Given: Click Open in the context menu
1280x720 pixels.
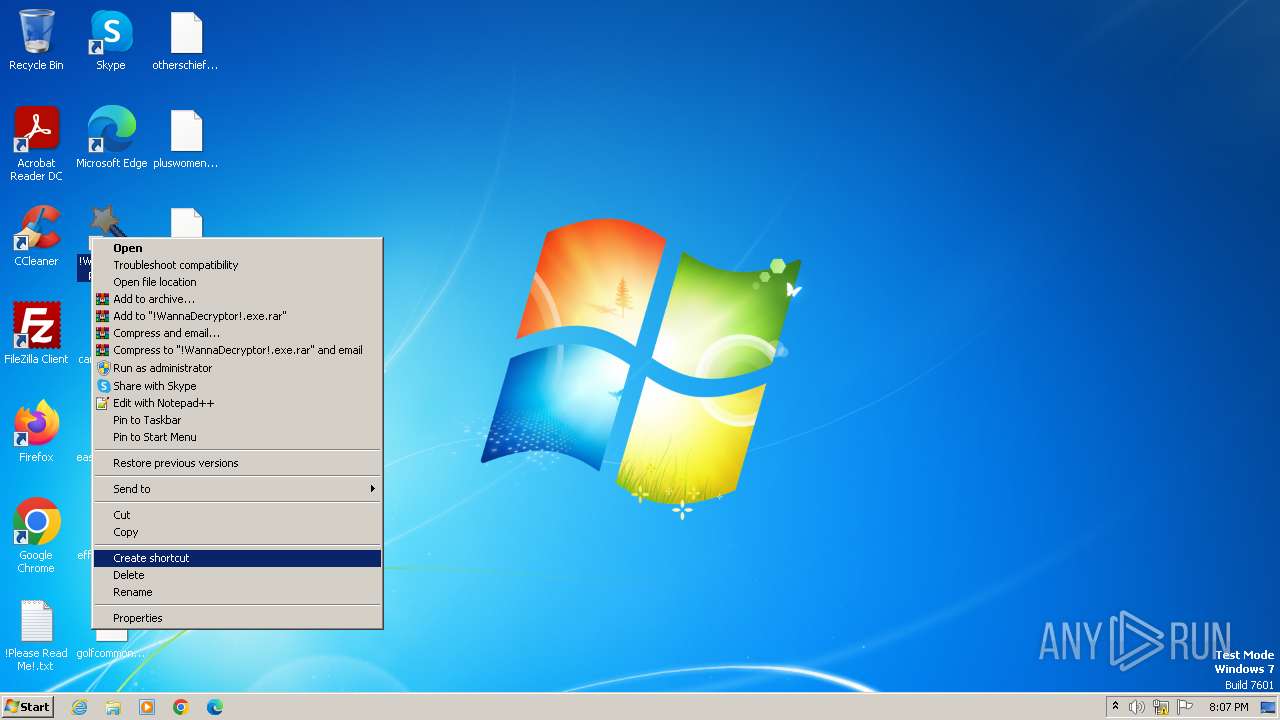Looking at the screenshot, I should 237,248.
